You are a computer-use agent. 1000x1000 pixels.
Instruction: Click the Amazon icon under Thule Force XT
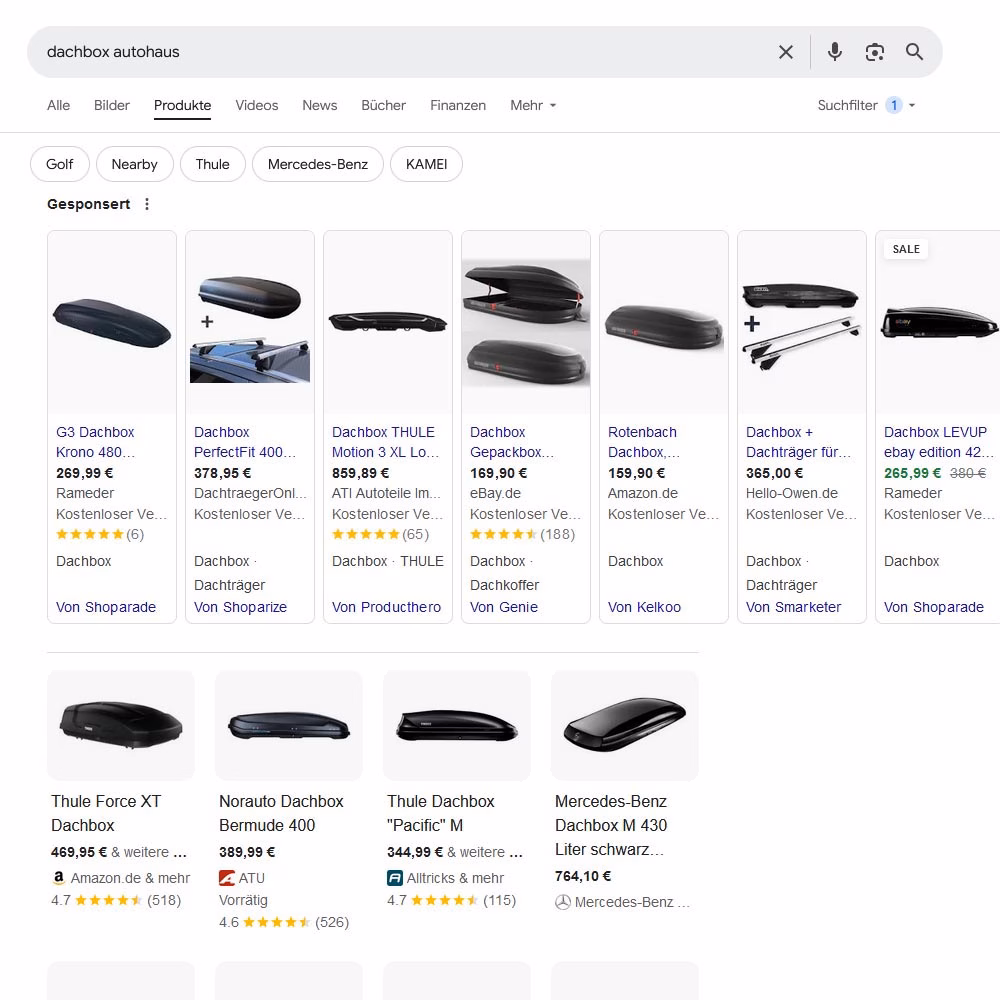pos(57,878)
